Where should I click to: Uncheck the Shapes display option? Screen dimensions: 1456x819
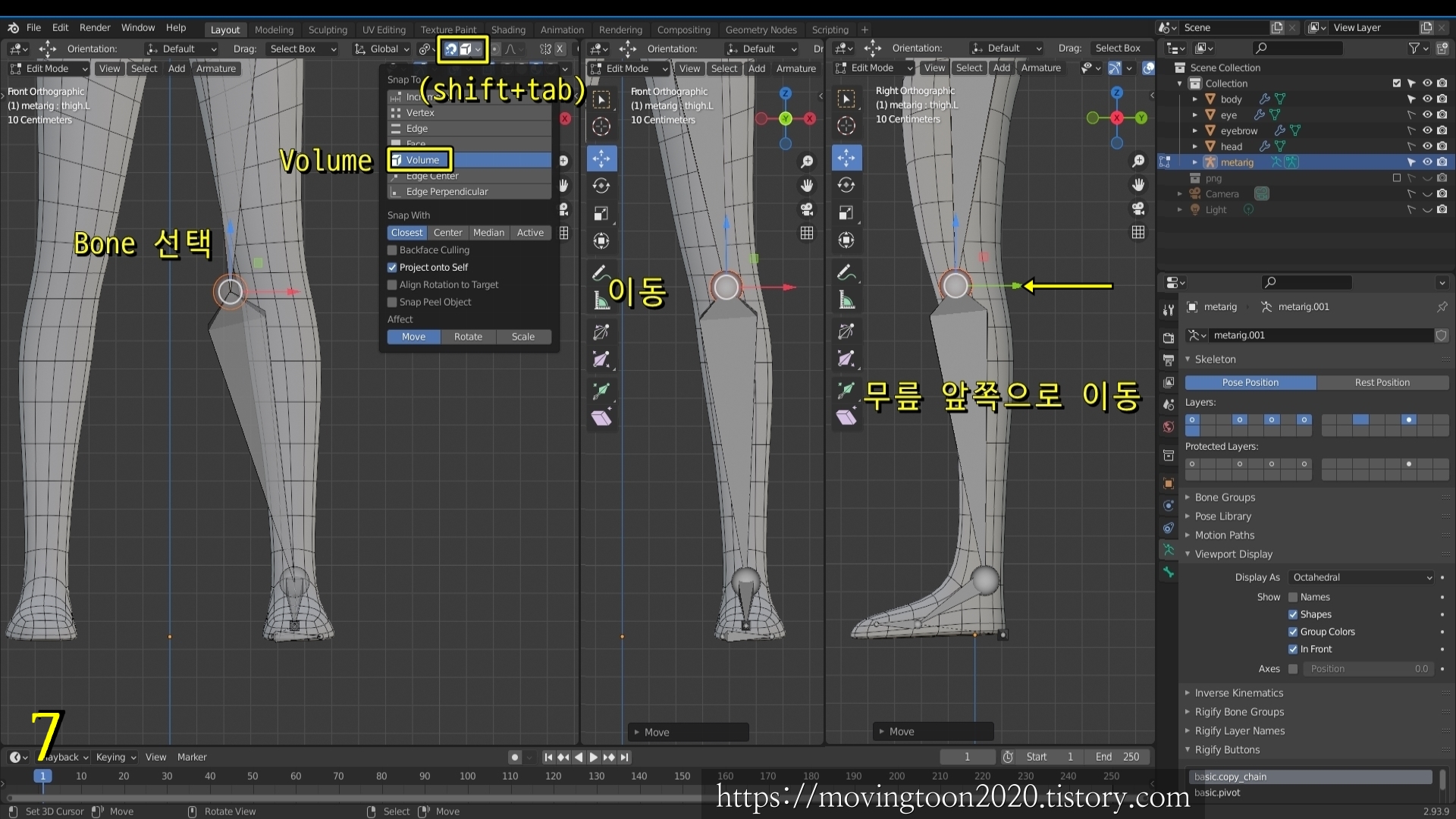pos(1293,614)
